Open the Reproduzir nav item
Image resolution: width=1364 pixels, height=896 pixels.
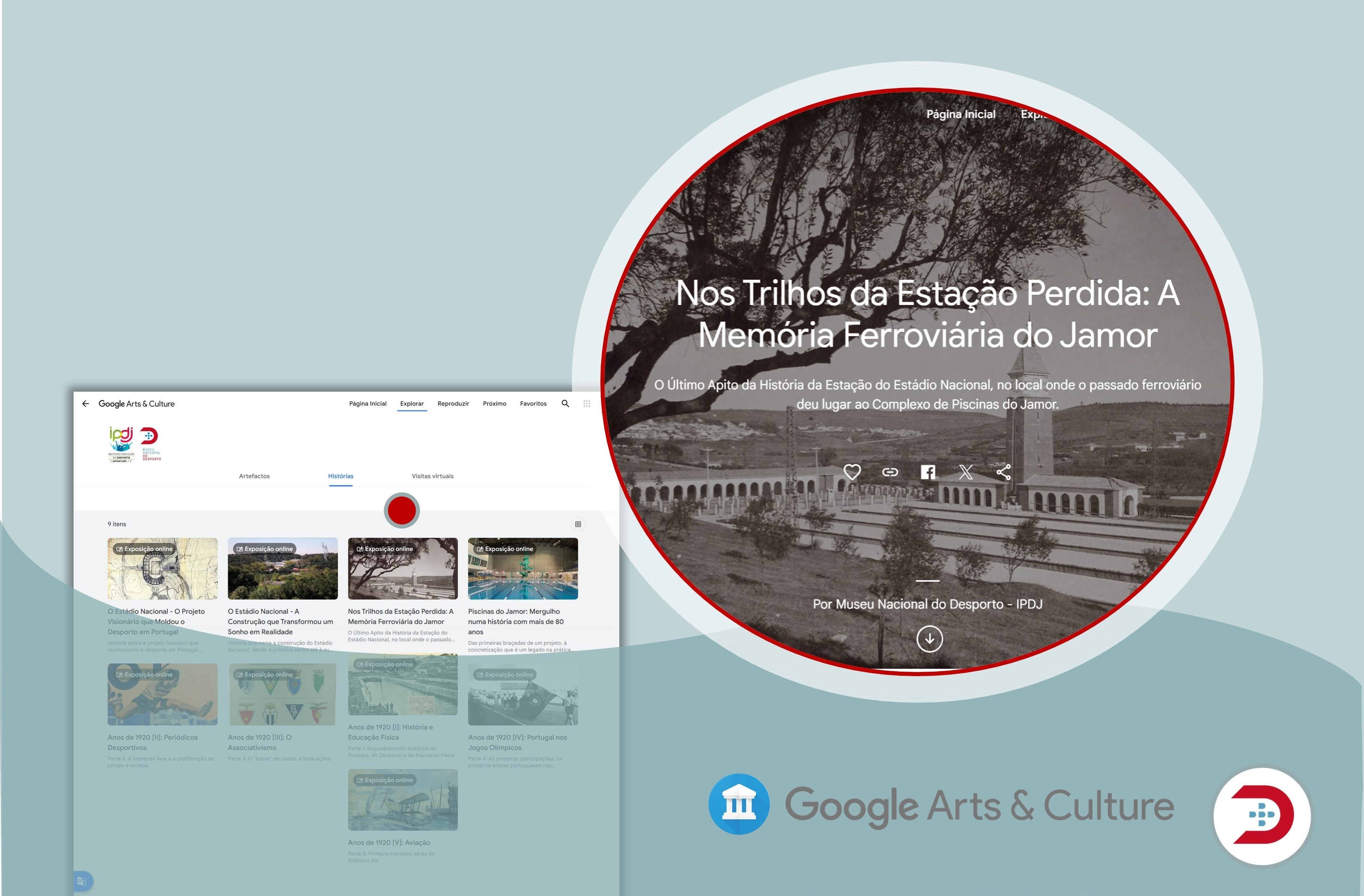point(453,404)
